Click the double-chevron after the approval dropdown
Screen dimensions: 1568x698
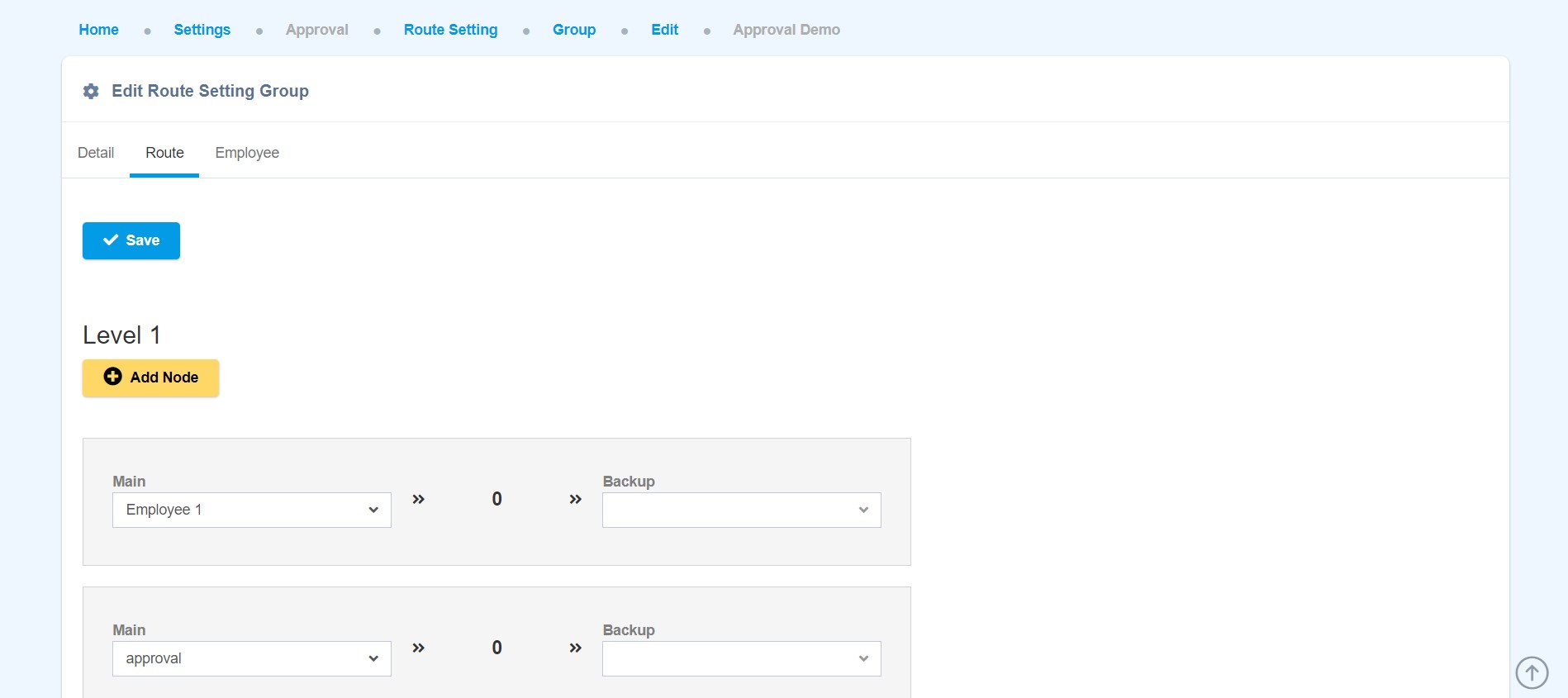(x=418, y=648)
